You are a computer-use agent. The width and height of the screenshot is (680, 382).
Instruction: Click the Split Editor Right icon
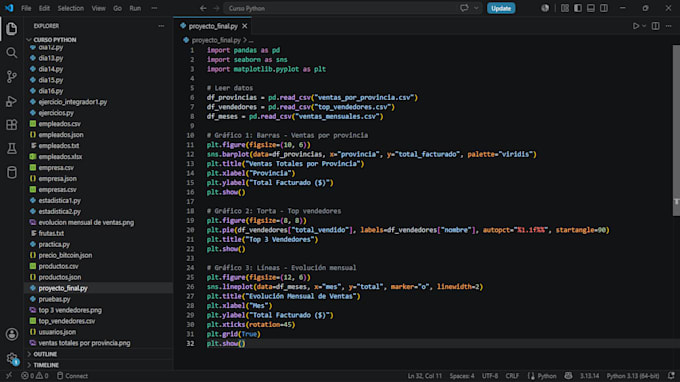coord(655,26)
